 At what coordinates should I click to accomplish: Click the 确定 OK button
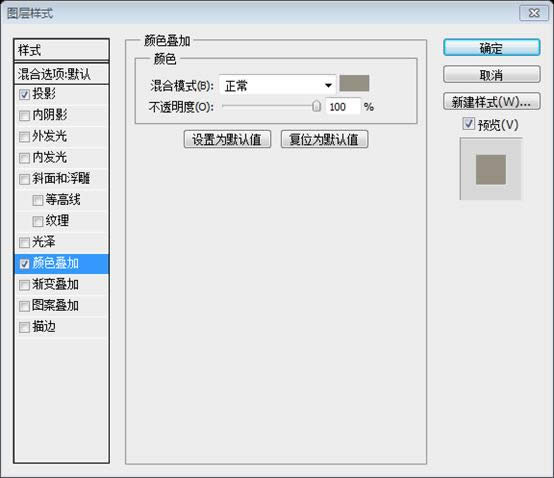[491, 48]
